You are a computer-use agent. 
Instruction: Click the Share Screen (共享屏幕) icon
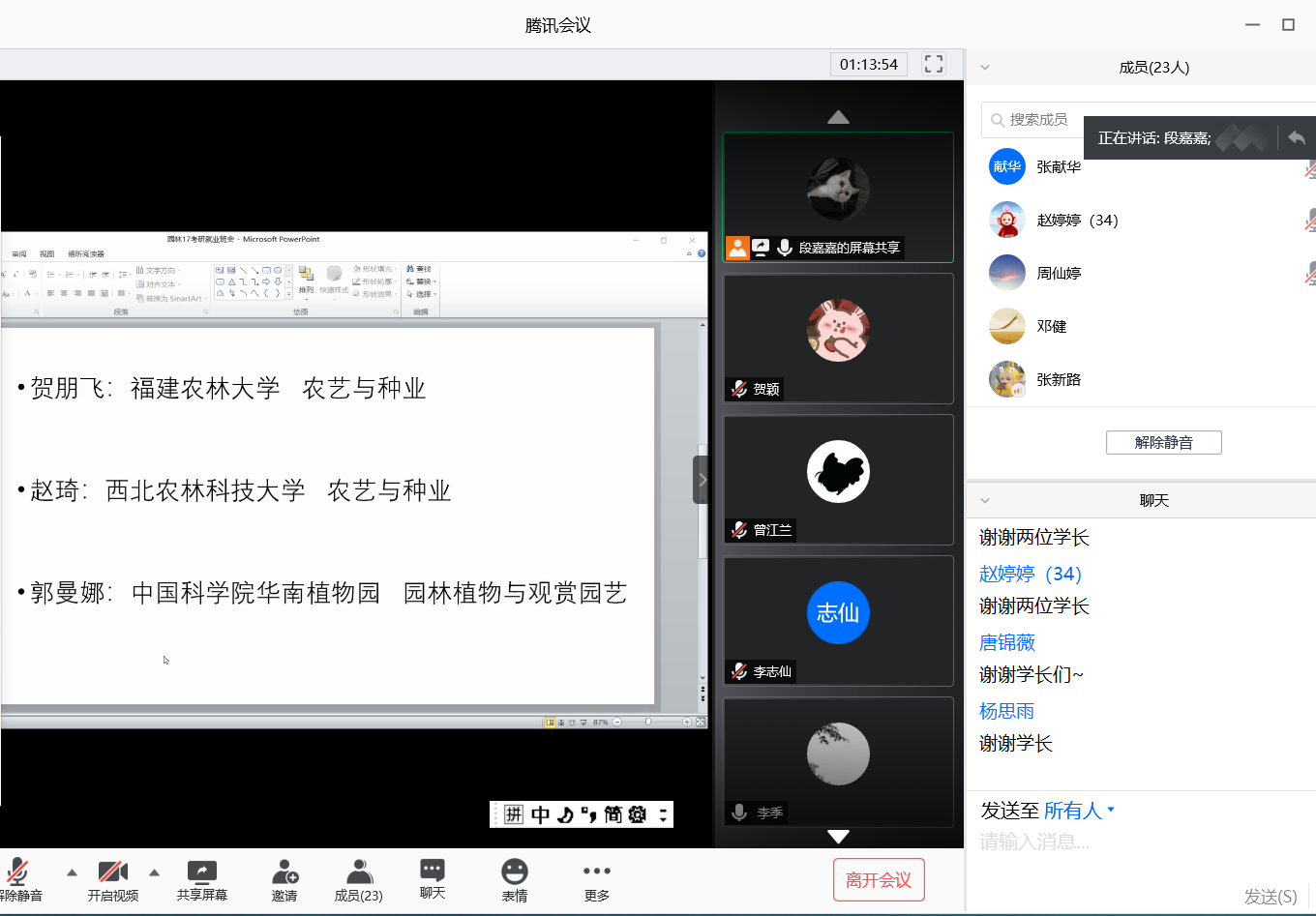click(201, 873)
